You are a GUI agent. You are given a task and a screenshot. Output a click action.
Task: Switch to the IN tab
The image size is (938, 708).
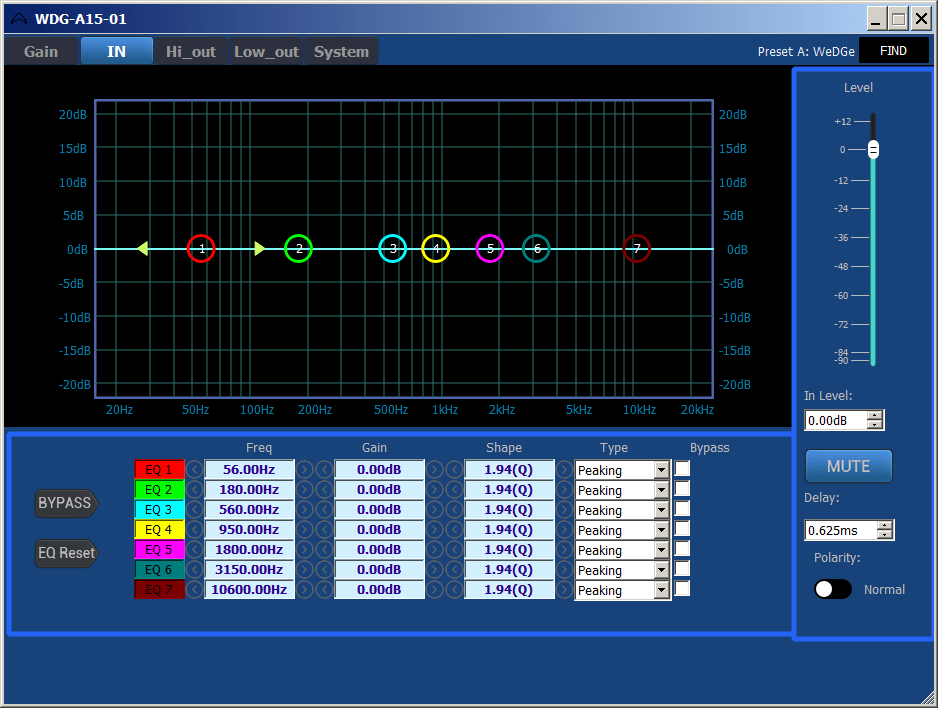coord(117,51)
